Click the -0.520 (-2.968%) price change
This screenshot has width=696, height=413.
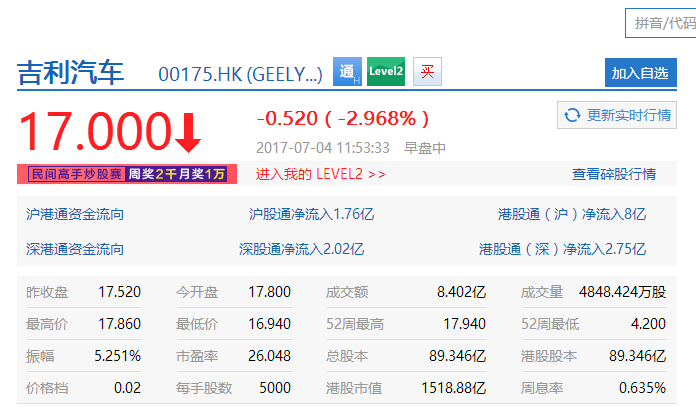[343, 118]
